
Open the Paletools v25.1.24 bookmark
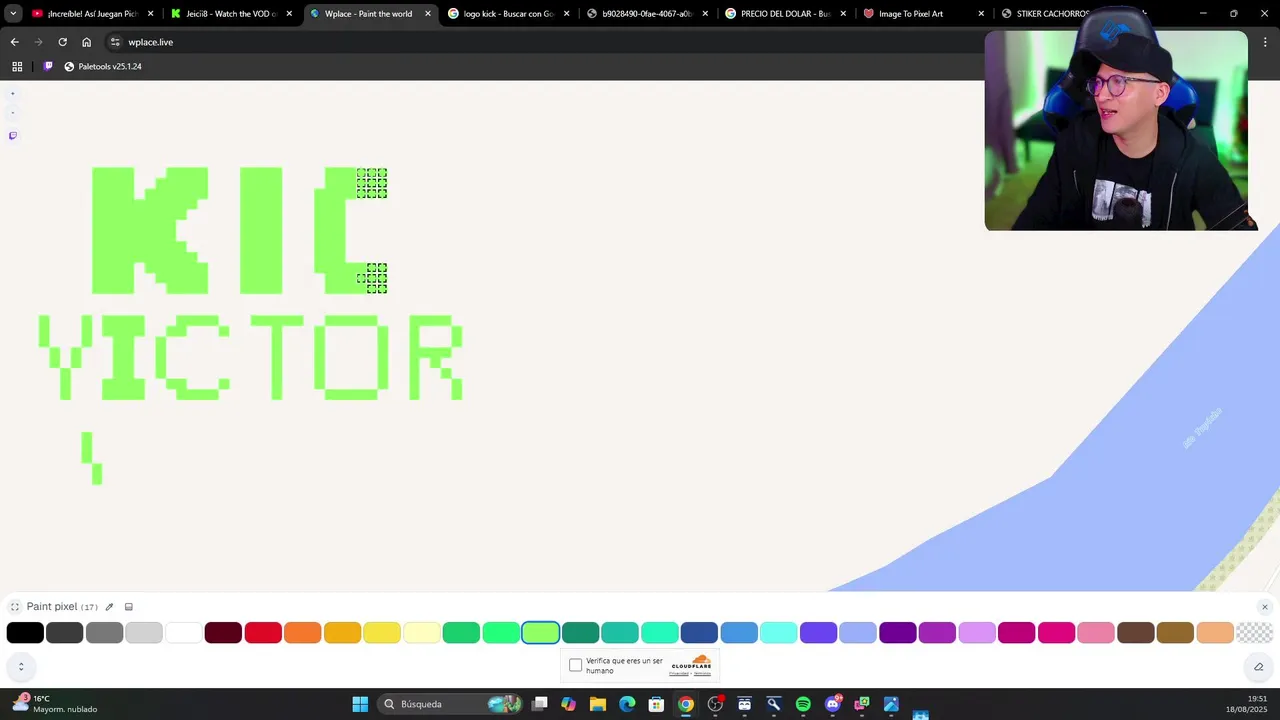tap(102, 66)
